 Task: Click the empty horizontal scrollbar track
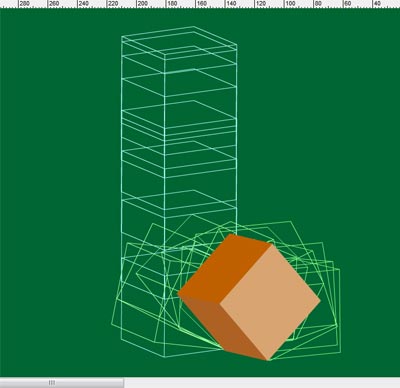coord(262,383)
